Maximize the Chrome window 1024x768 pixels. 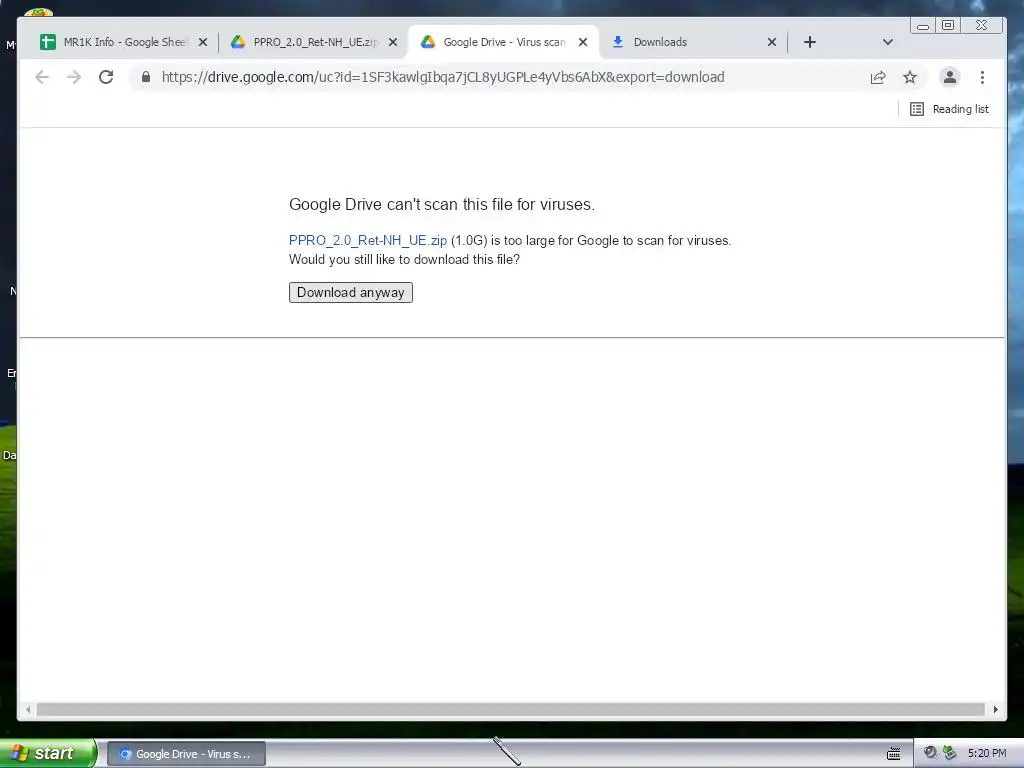coord(948,25)
